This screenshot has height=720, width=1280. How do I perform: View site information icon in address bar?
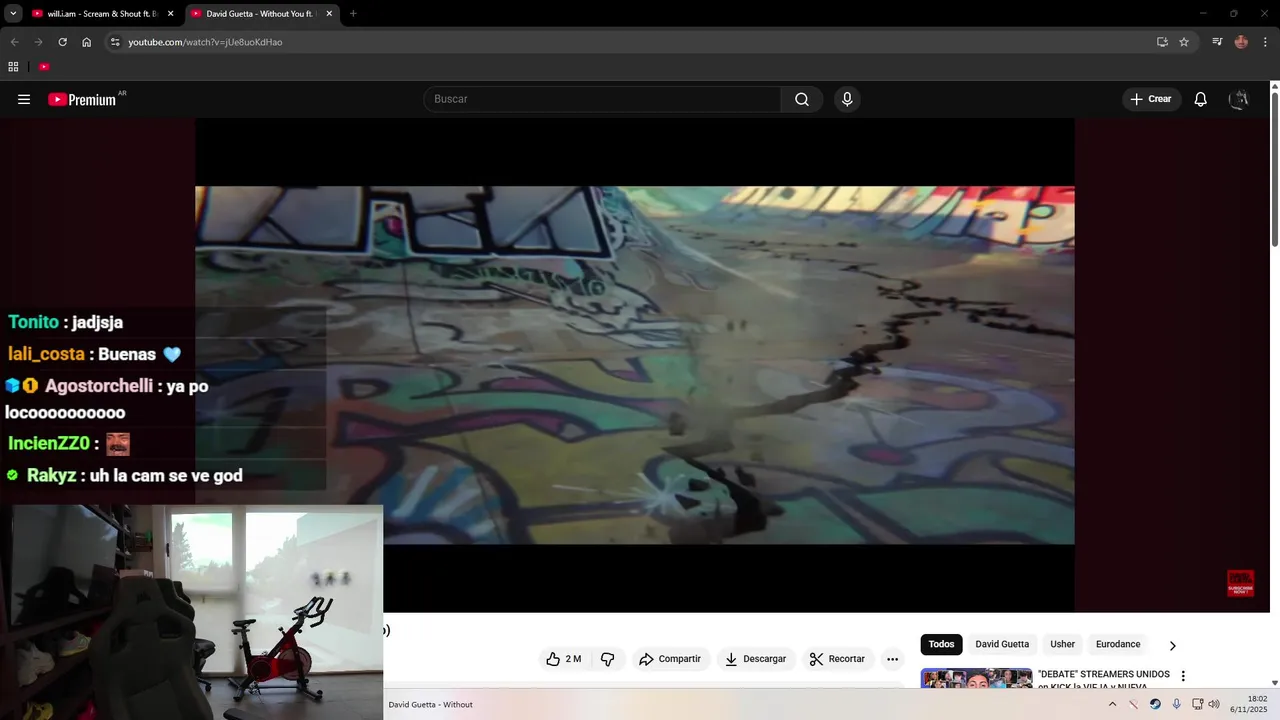(x=115, y=42)
